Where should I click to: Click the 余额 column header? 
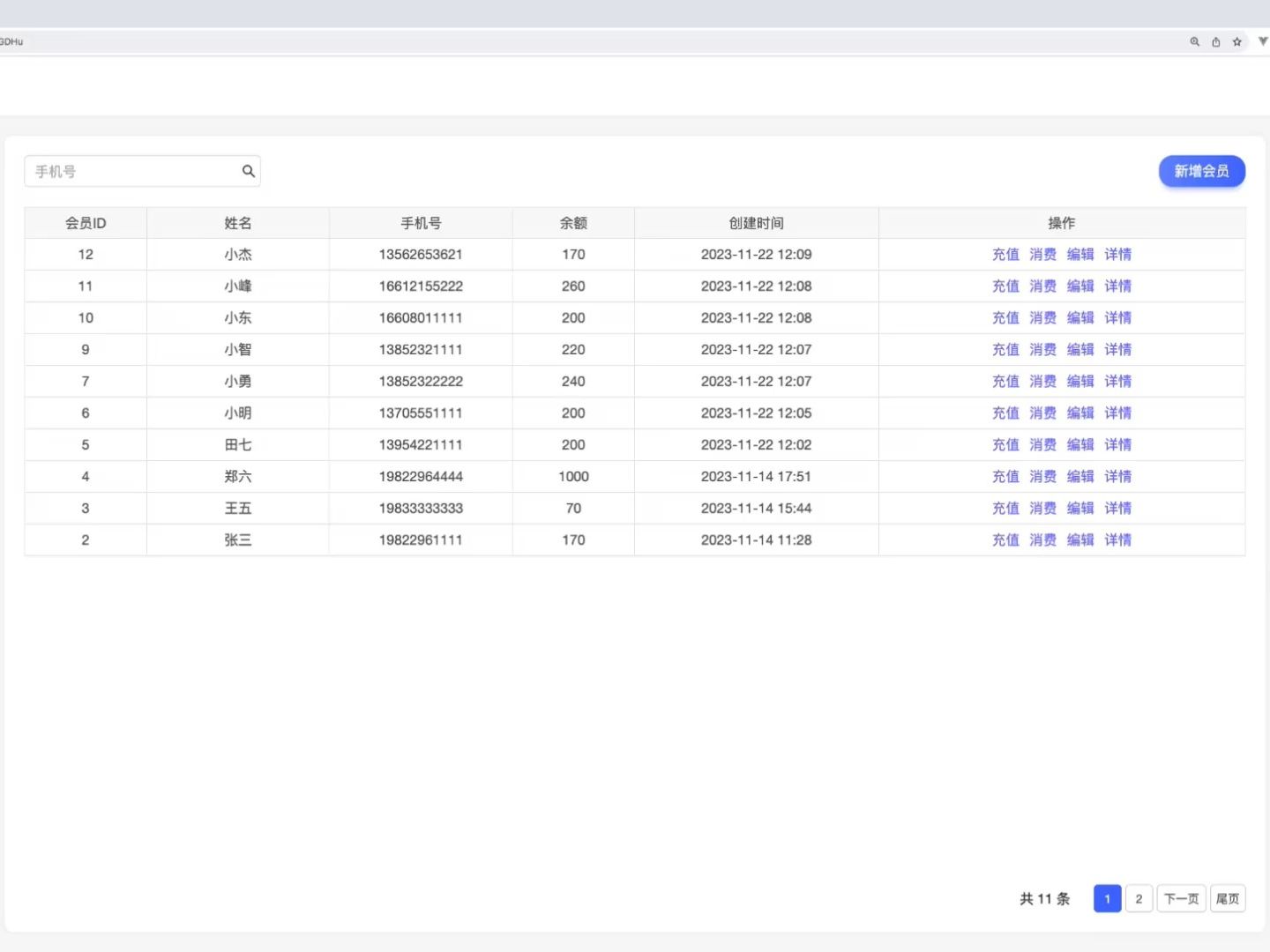(573, 223)
